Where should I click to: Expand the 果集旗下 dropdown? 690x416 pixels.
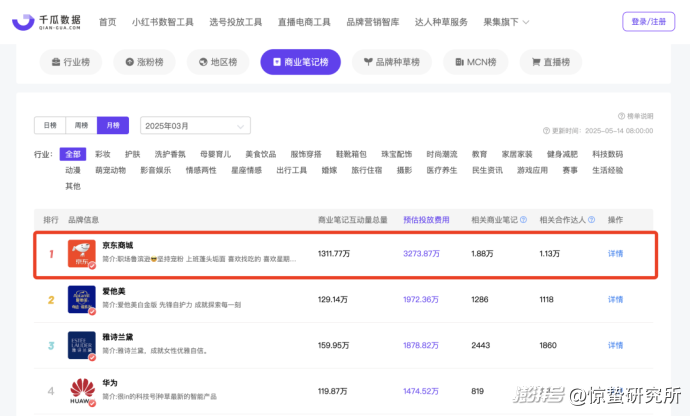pos(506,22)
